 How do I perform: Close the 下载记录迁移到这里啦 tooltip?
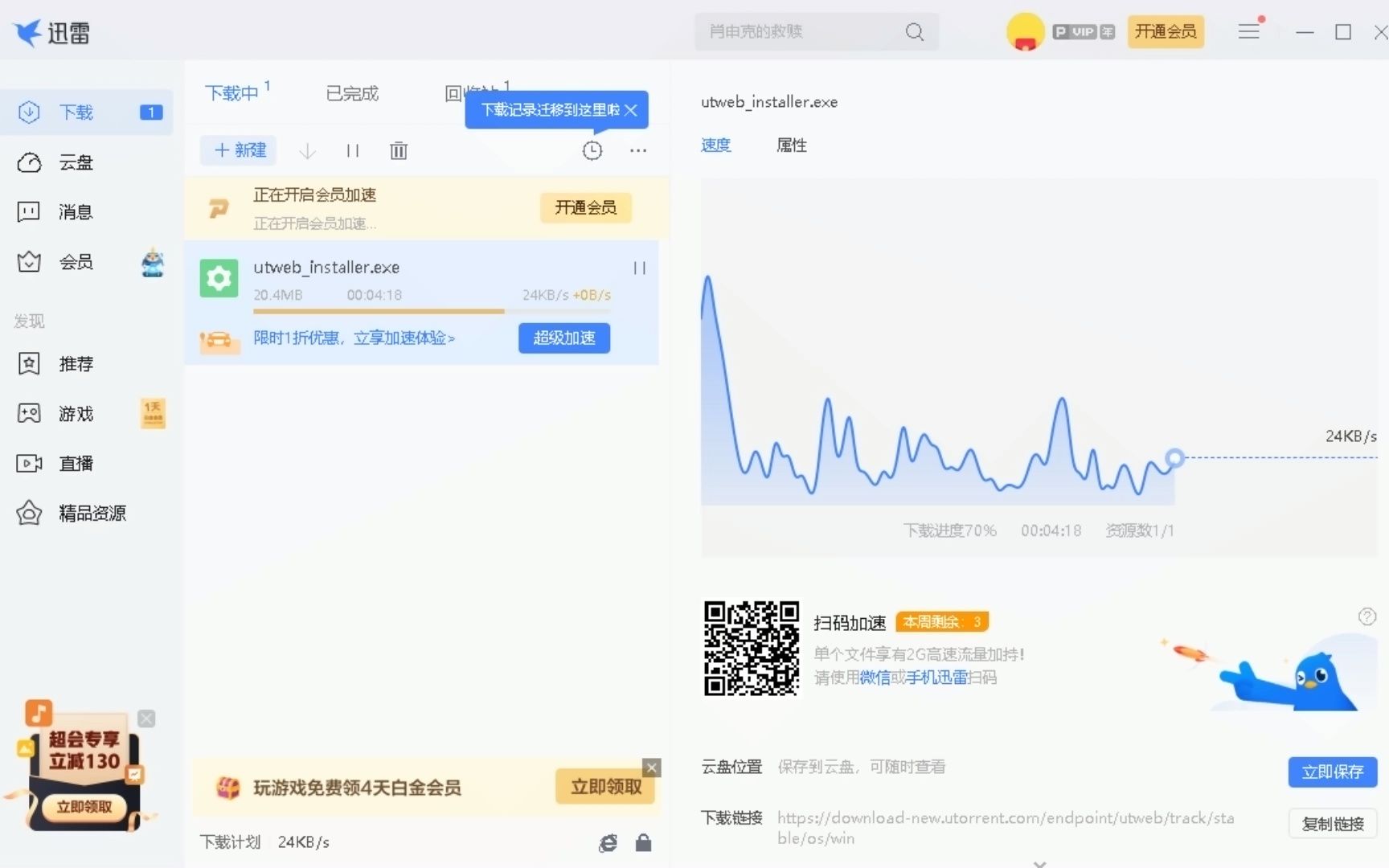pos(631,110)
